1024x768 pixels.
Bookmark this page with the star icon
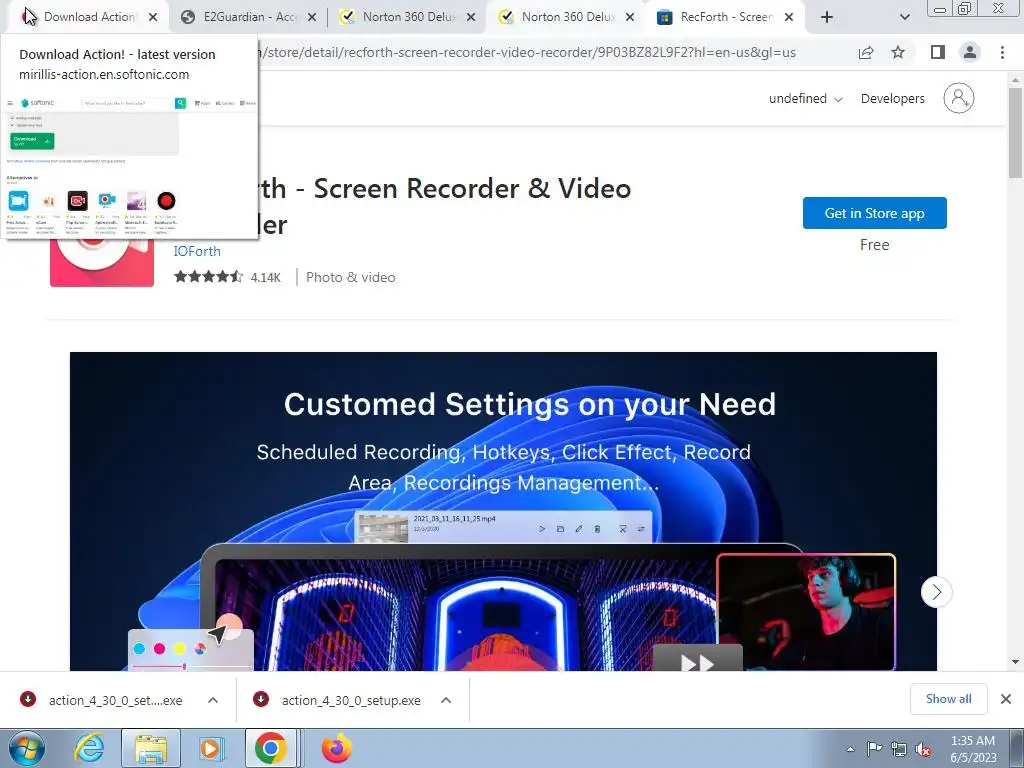[x=898, y=52]
